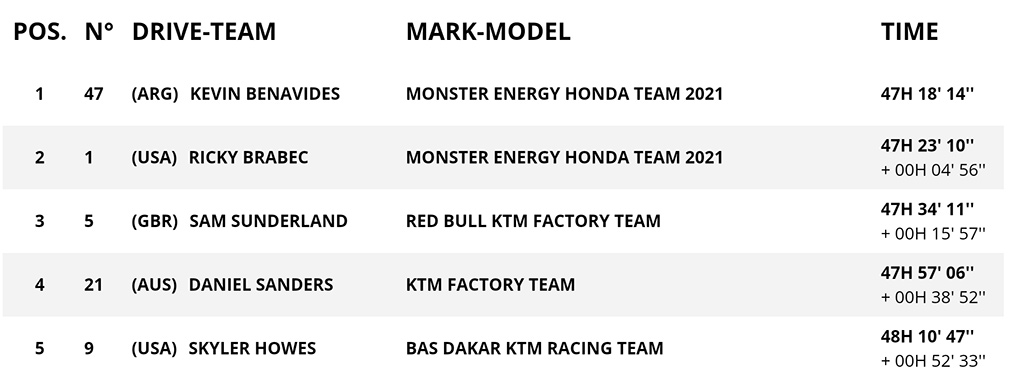This screenshot has height=377, width=1020.
Task: Click the TIME column header
Action: [909, 31]
